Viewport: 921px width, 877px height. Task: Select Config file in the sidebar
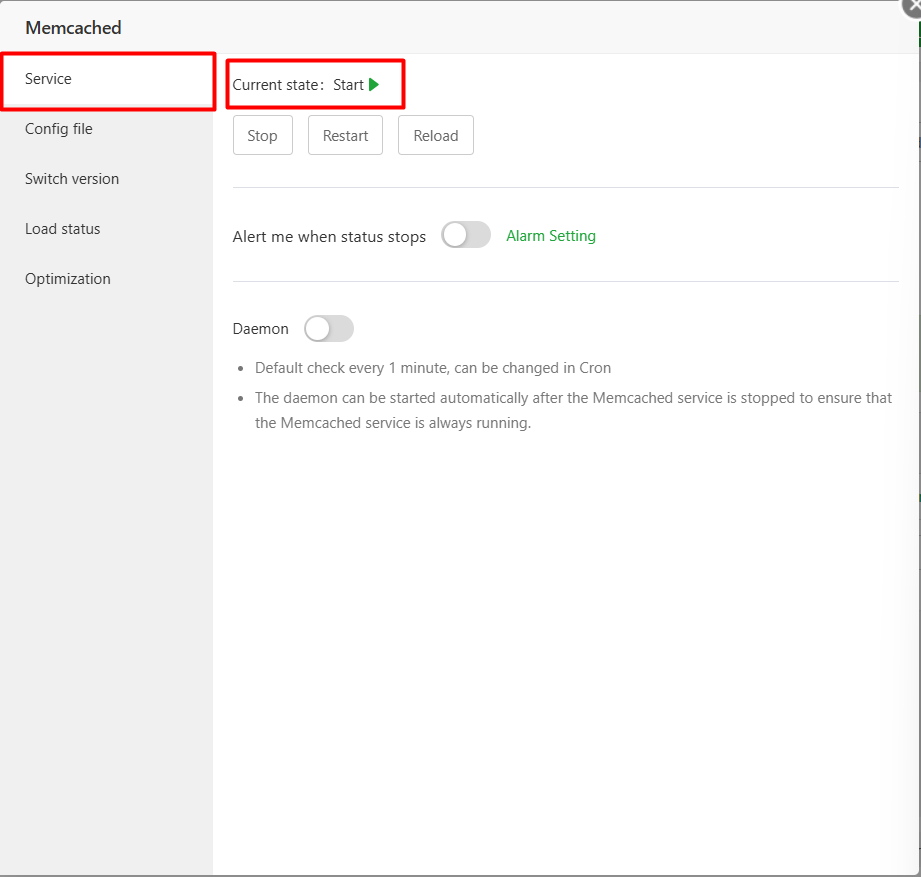(57, 128)
